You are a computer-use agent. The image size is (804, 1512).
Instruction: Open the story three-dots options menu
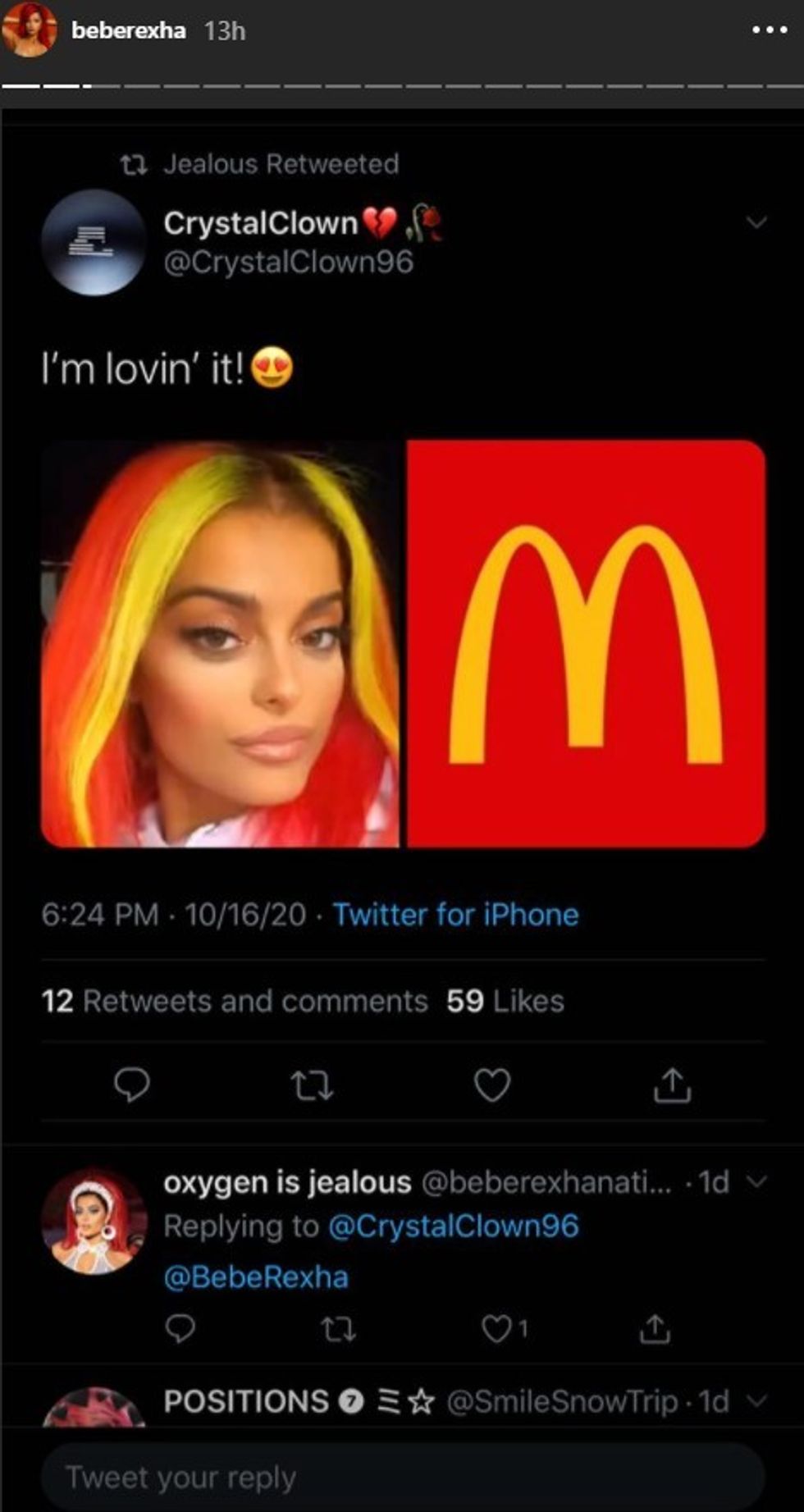[x=769, y=30]
